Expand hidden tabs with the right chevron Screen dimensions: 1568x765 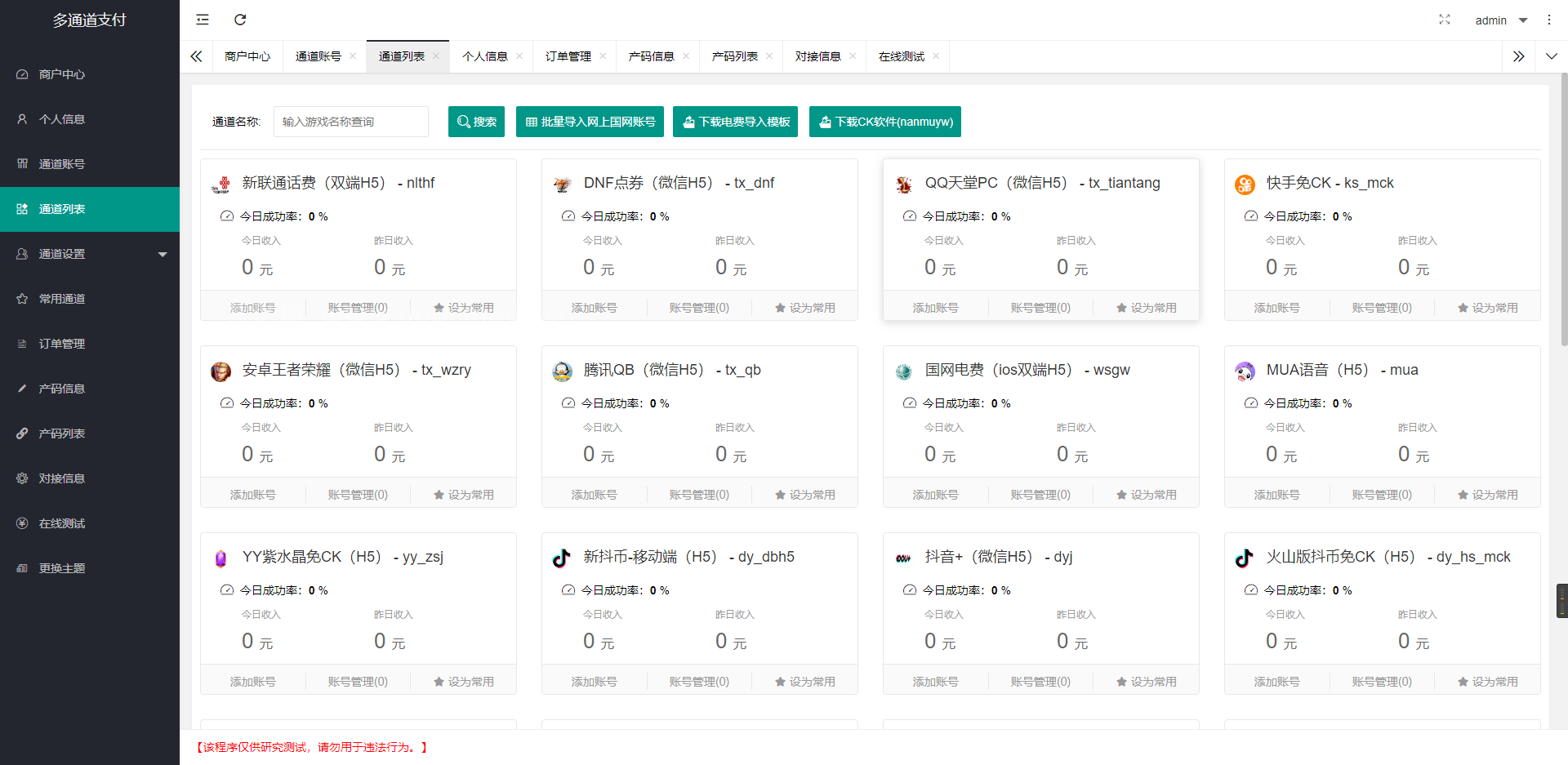tap(1518, 56)
